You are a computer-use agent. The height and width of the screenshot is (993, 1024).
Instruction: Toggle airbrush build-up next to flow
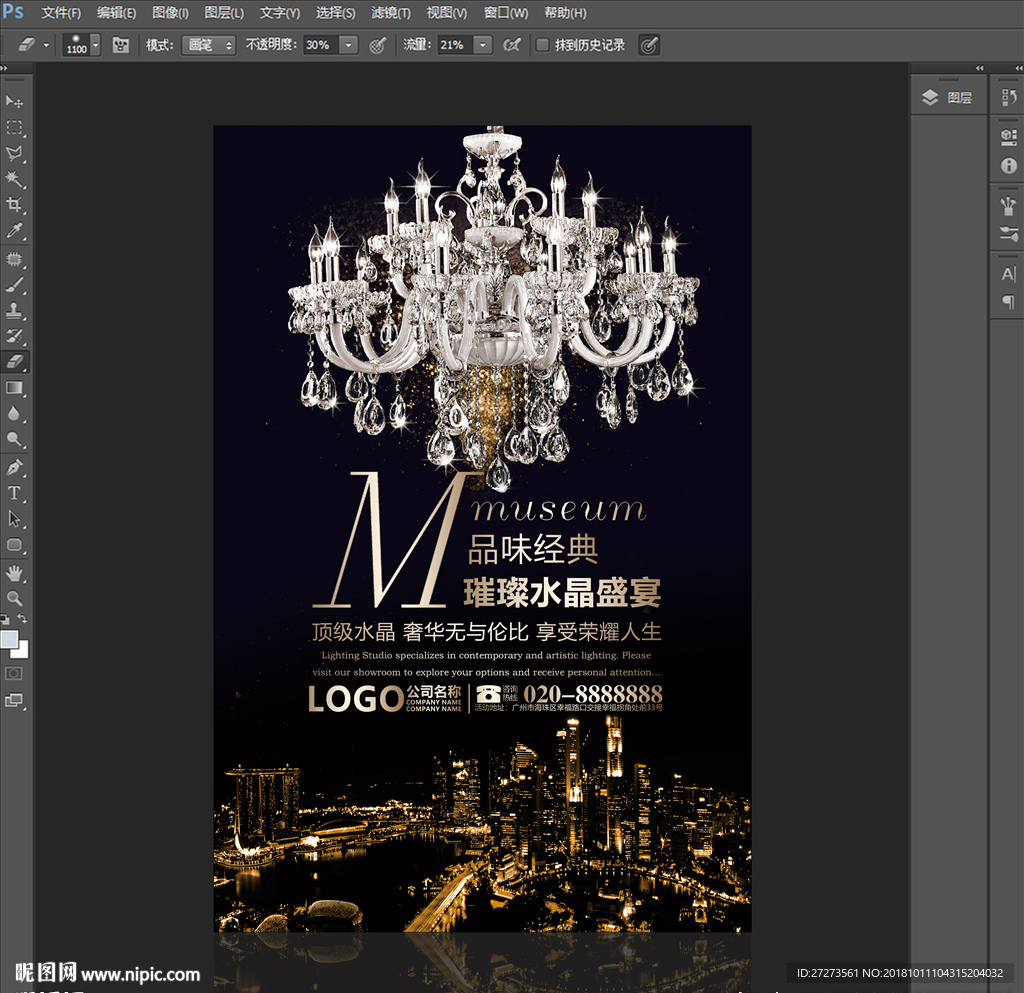[x=511, y=45]
